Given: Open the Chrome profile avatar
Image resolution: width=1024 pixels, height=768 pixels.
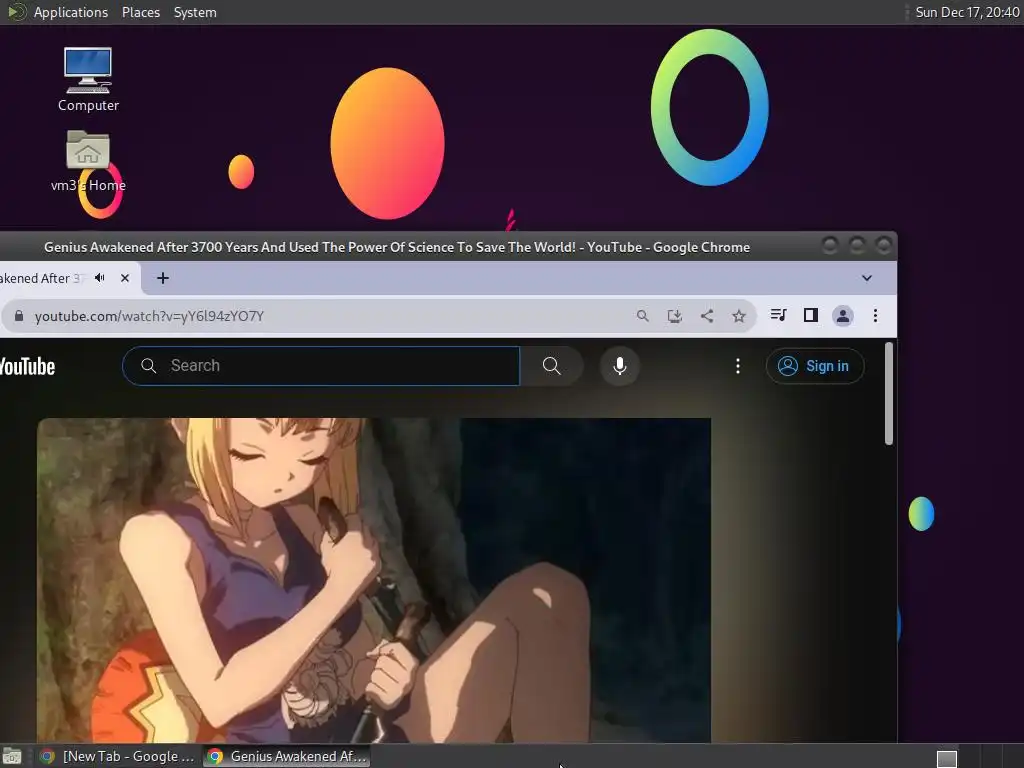Looking at the screenshot, I should [842, 316].
